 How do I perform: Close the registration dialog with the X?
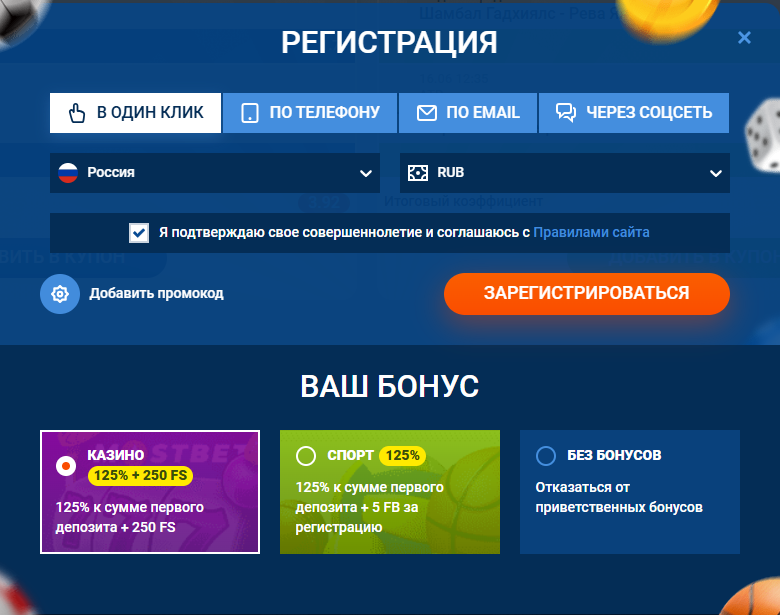coord(744,38)
